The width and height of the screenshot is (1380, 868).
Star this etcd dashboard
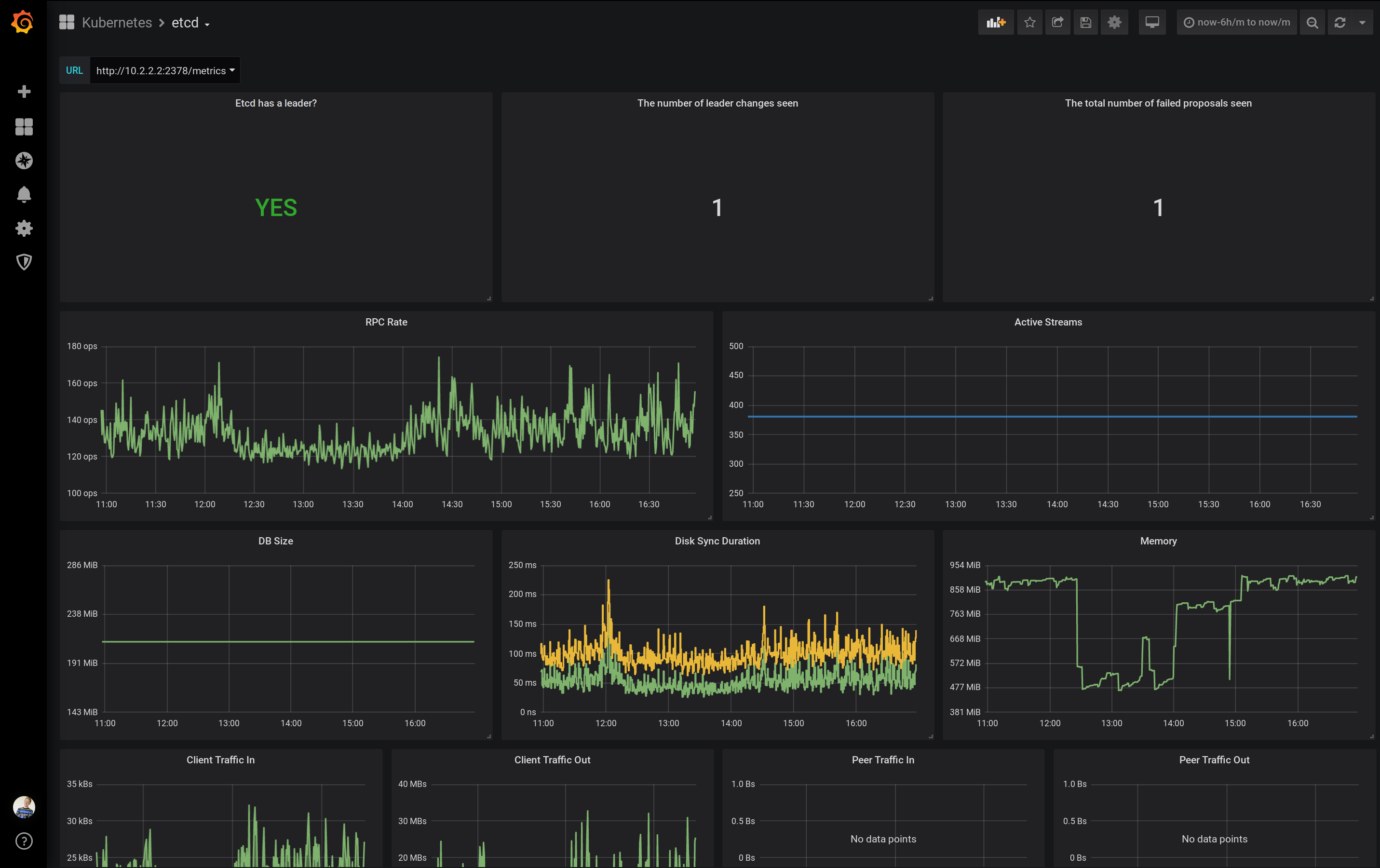[1029, 22]
